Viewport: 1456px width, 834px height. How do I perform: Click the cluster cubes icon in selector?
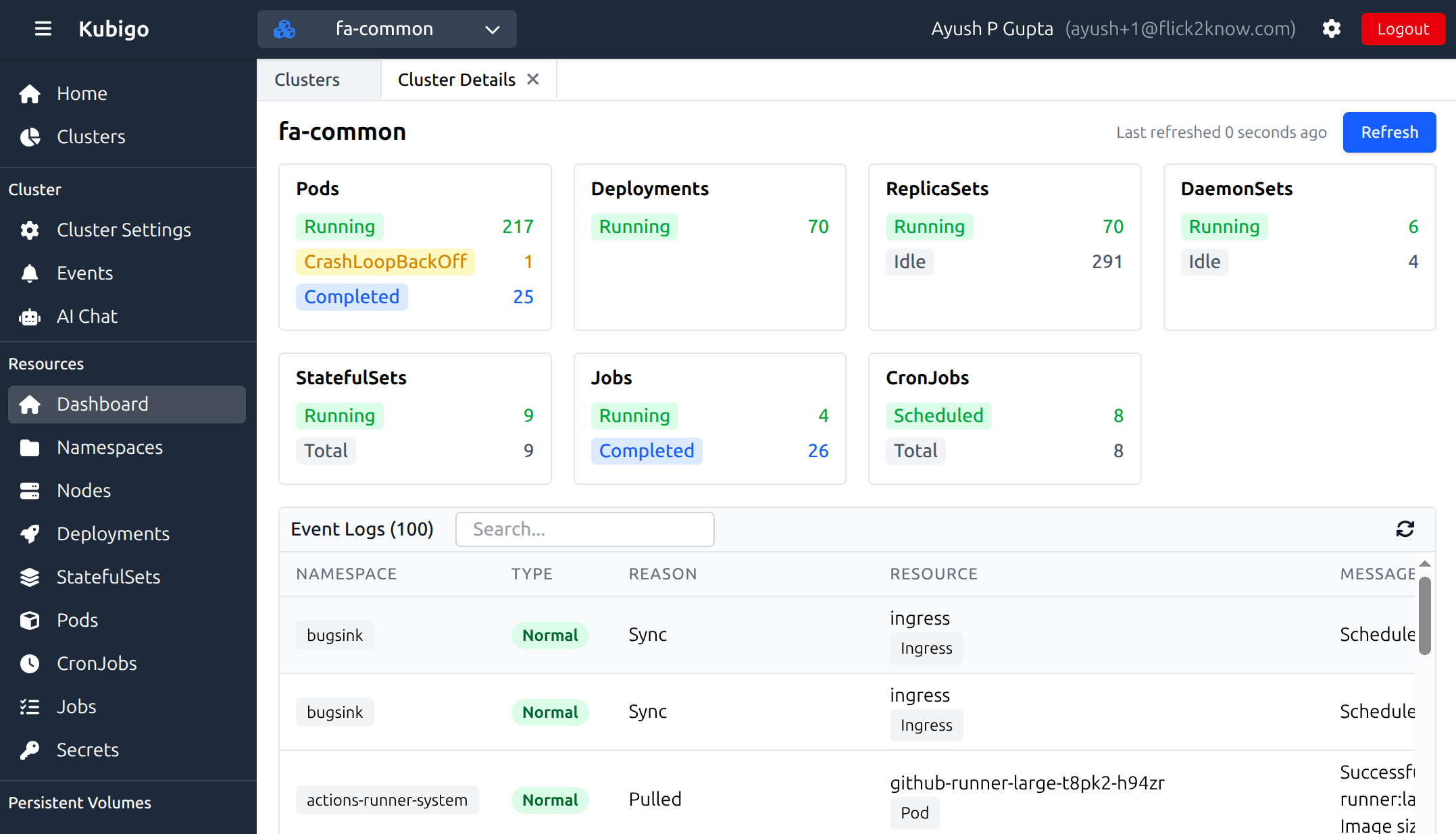point(284,29)
